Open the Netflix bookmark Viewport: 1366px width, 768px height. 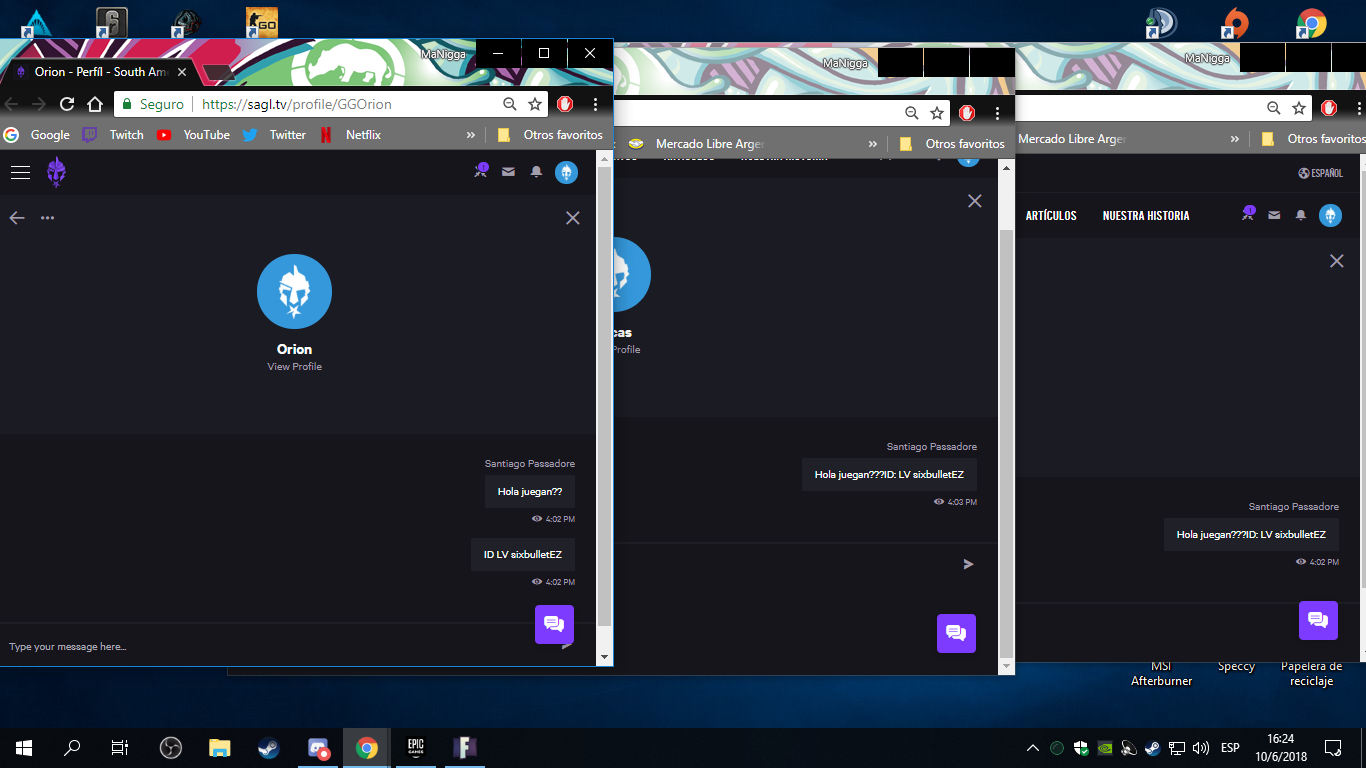point(350,135)
